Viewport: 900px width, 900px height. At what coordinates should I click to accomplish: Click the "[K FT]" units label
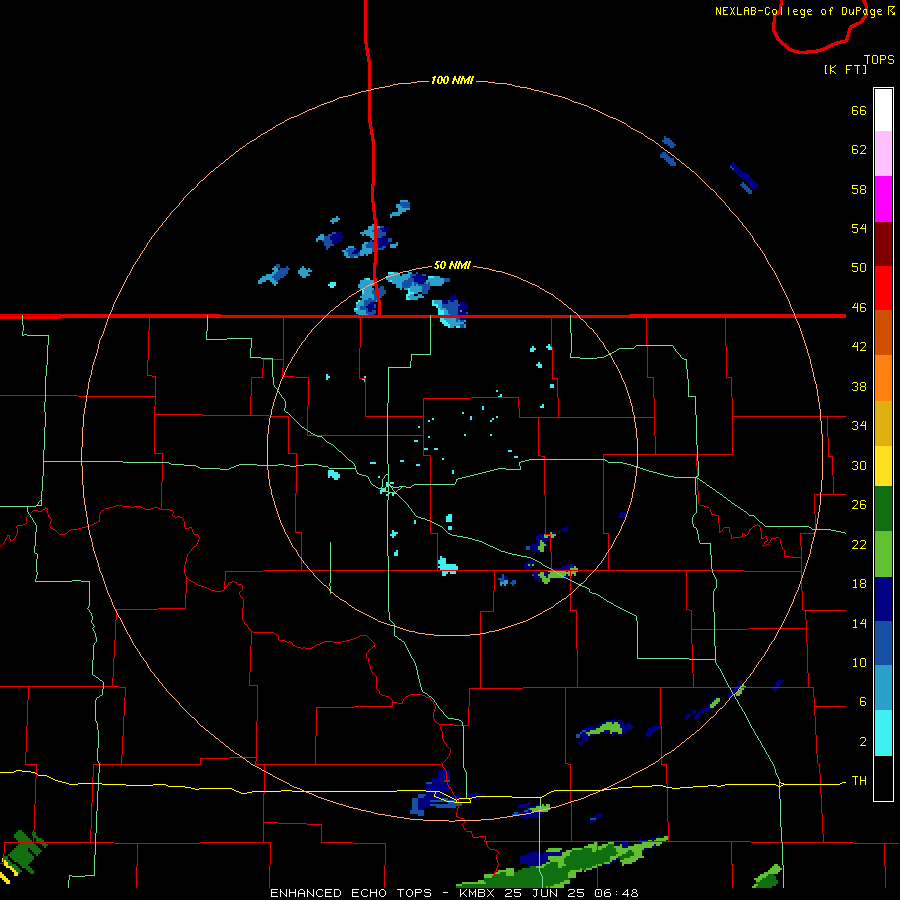click(x=845, y=69)
